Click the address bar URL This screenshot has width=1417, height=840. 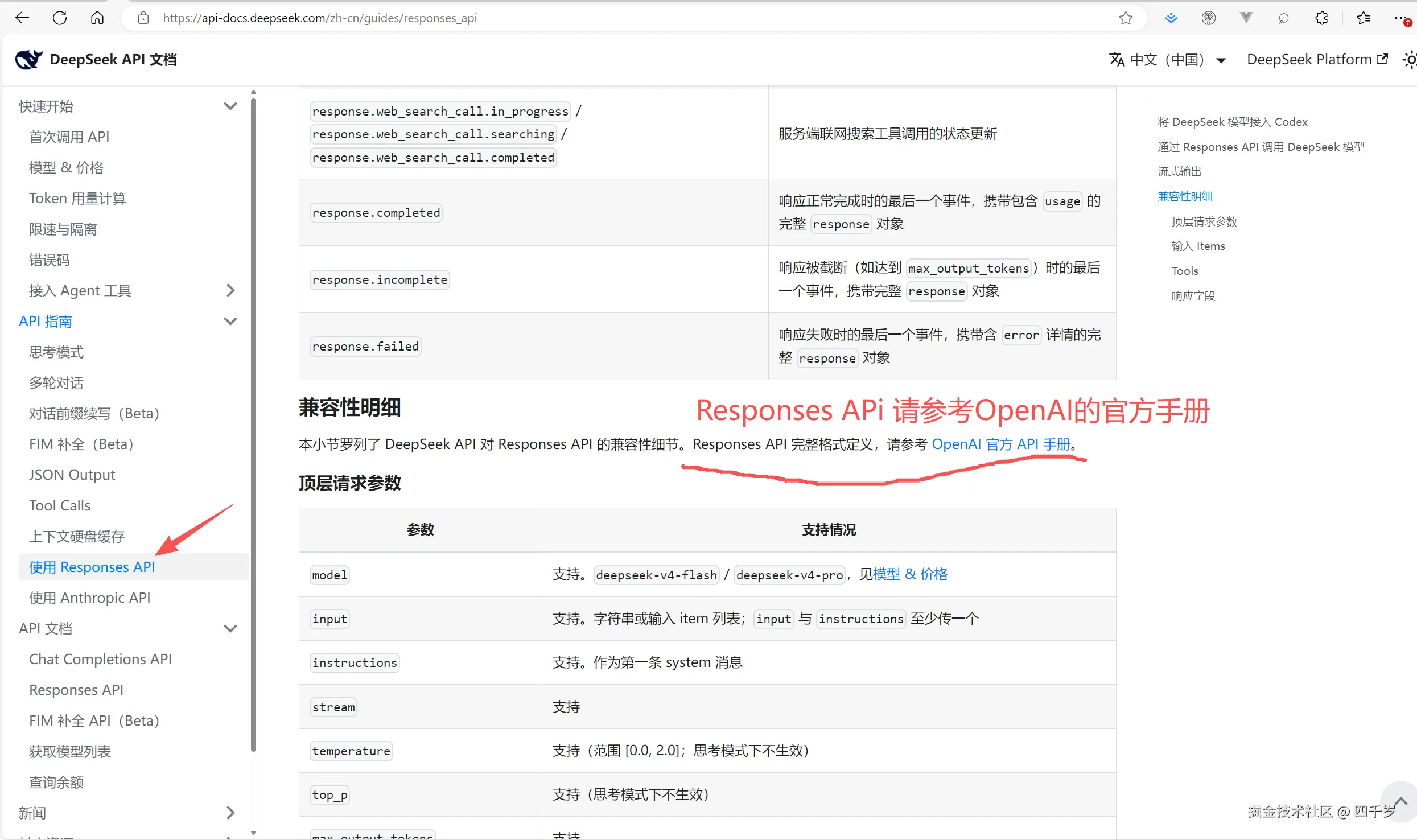click(320, 18)
